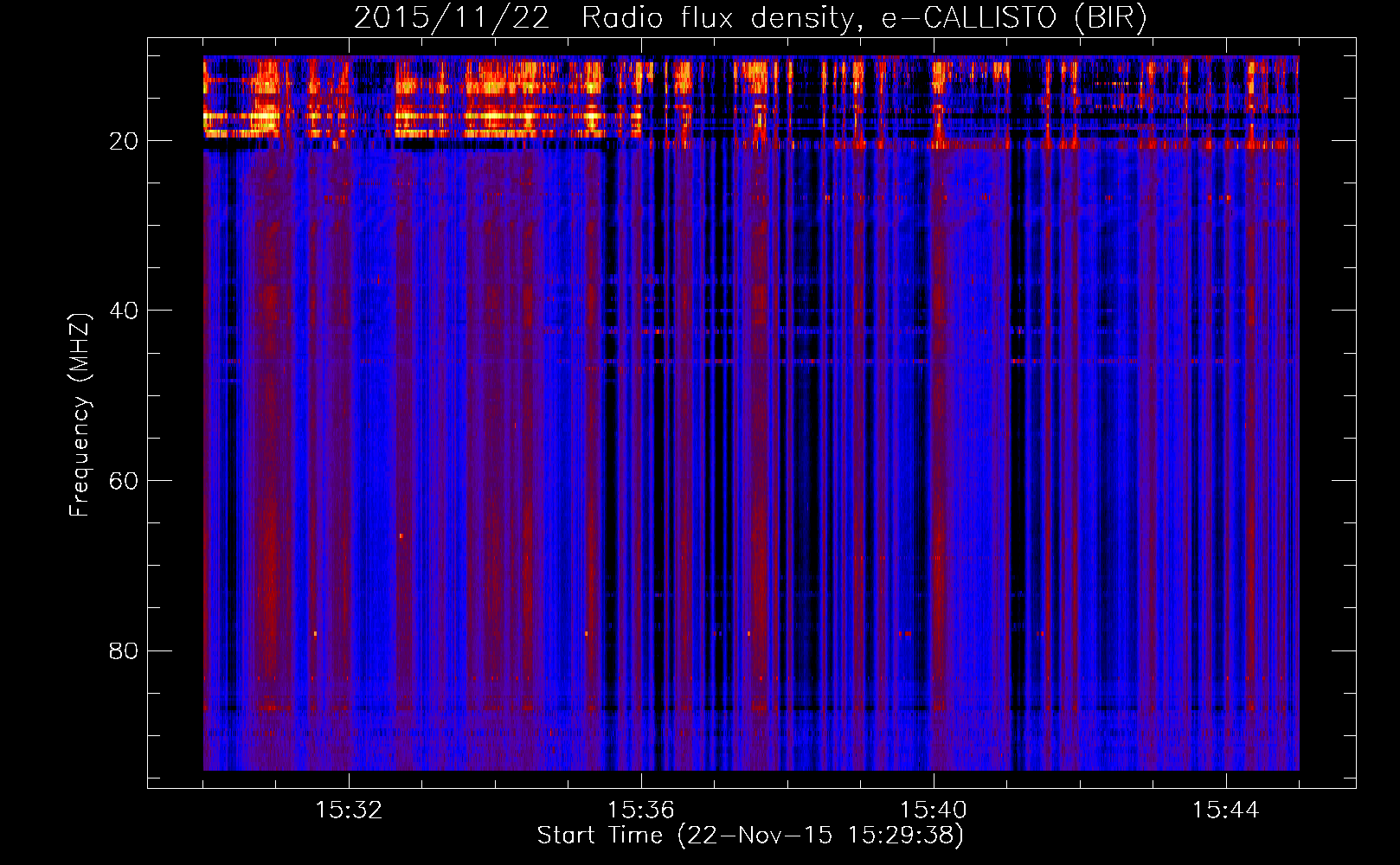Select the 40 MHz frequency tick label

[124, 311]
